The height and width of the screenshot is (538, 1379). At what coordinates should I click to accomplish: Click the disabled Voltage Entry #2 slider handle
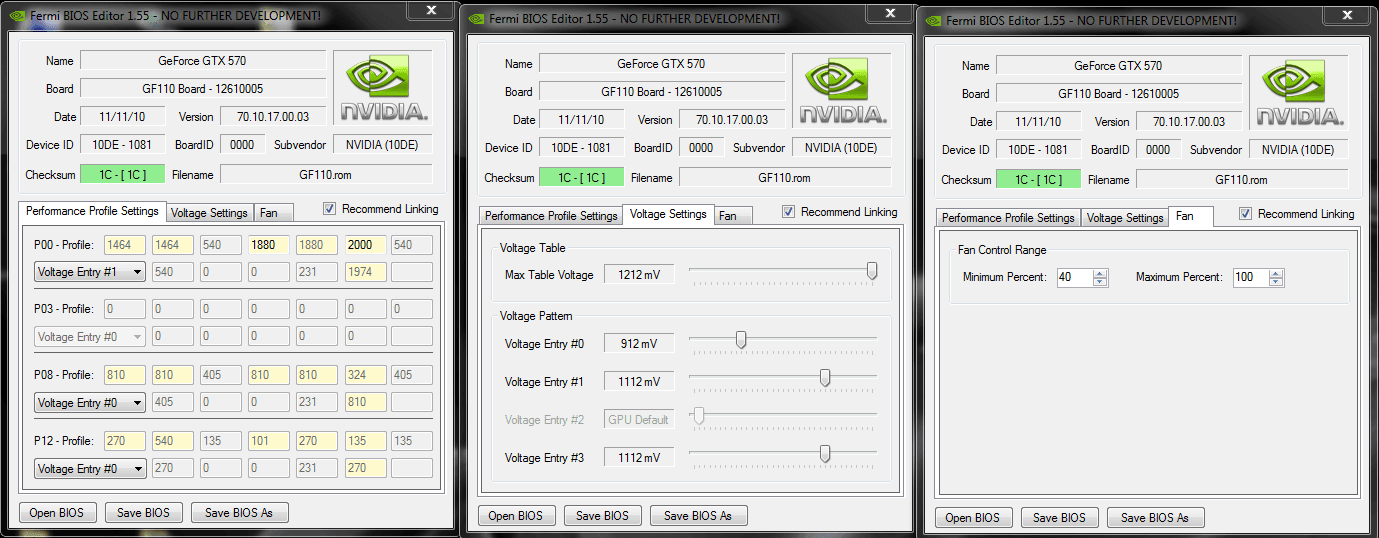tap(699, 416)
